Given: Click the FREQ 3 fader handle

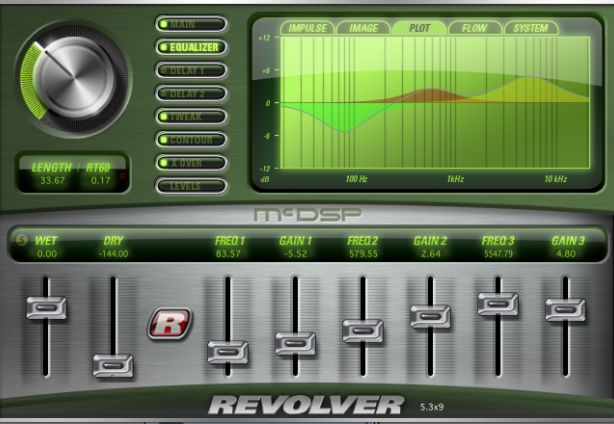Looking at the screenshot, I should point(498,304).
